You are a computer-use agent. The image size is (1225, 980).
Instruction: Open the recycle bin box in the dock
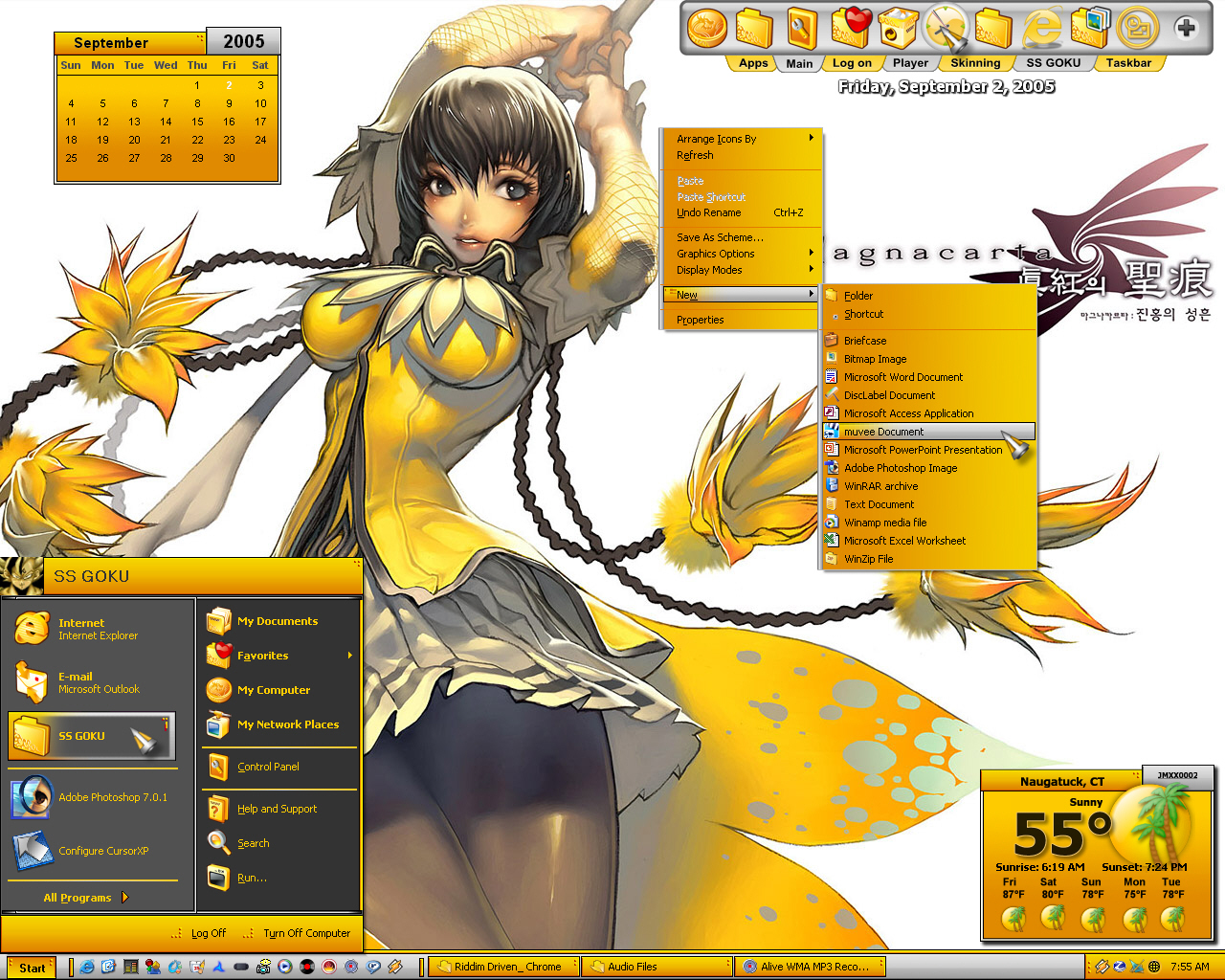click(x=898, y=27)
